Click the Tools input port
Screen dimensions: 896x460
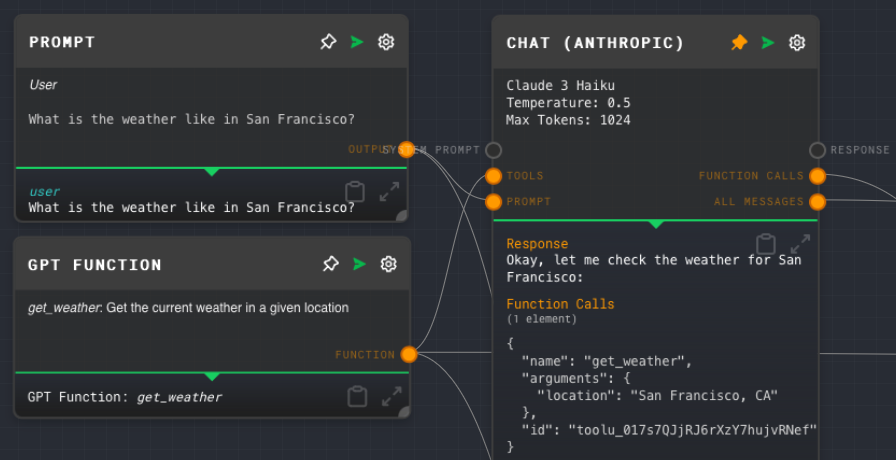tap(494, 176)
